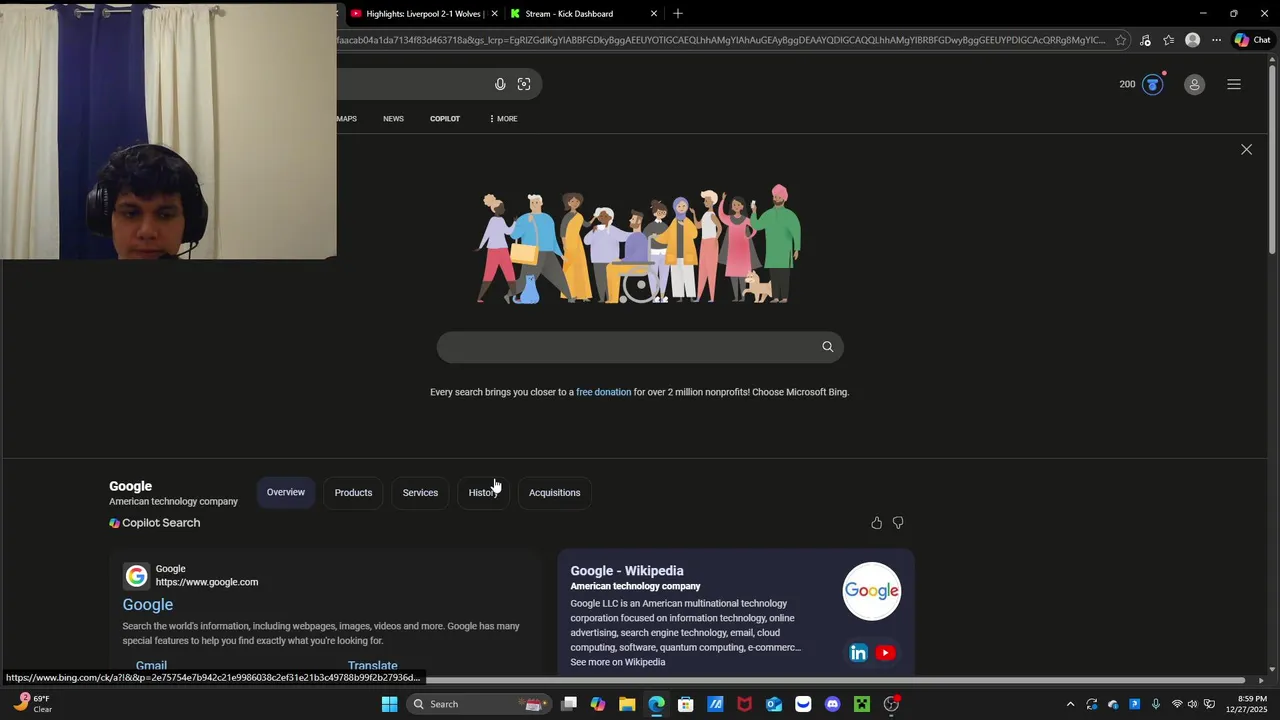
Task: Open Edge media control music icon
Action: pyautogui.click(x=1145, y=40)
